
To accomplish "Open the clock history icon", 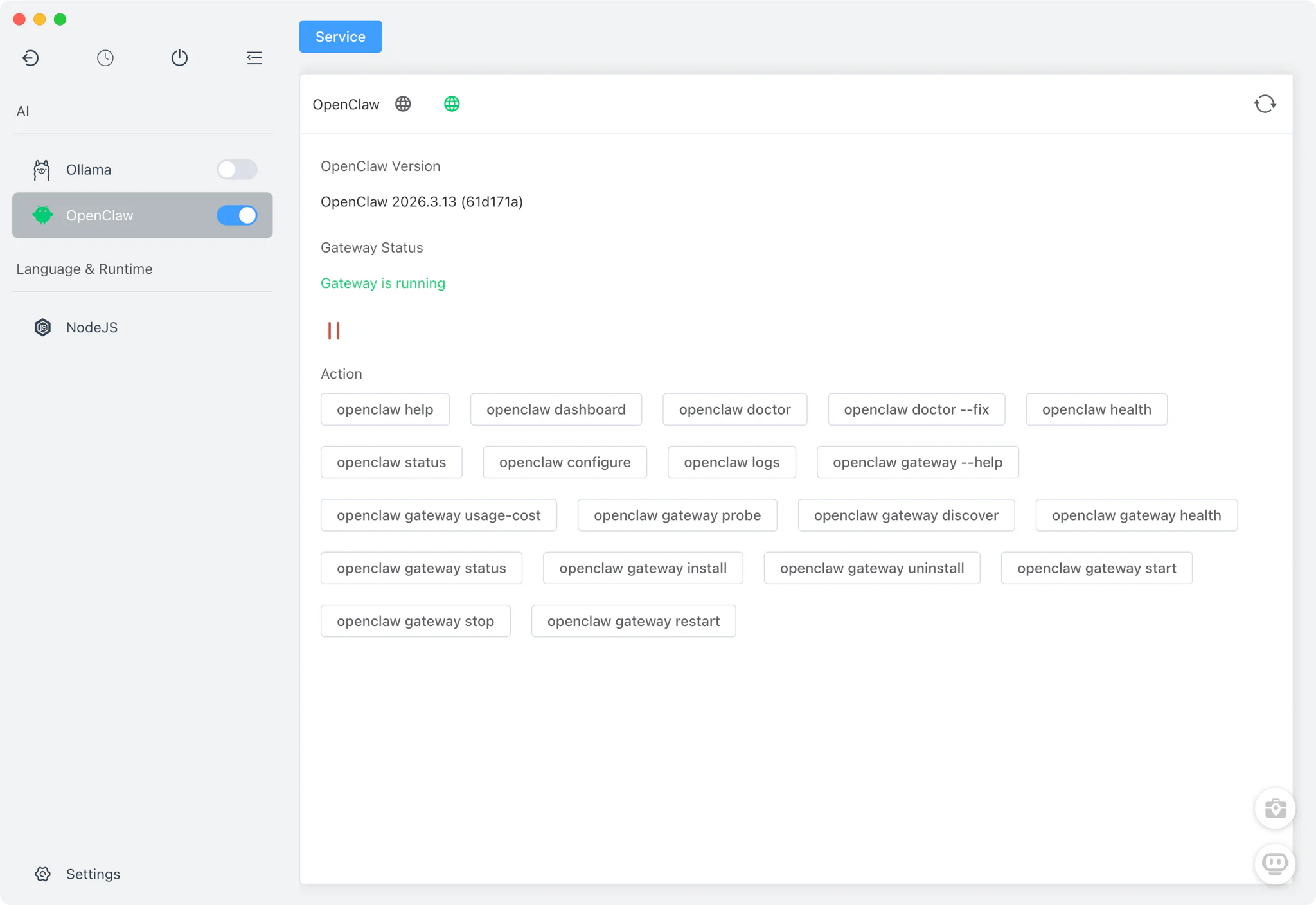I will tap(105, 58).
